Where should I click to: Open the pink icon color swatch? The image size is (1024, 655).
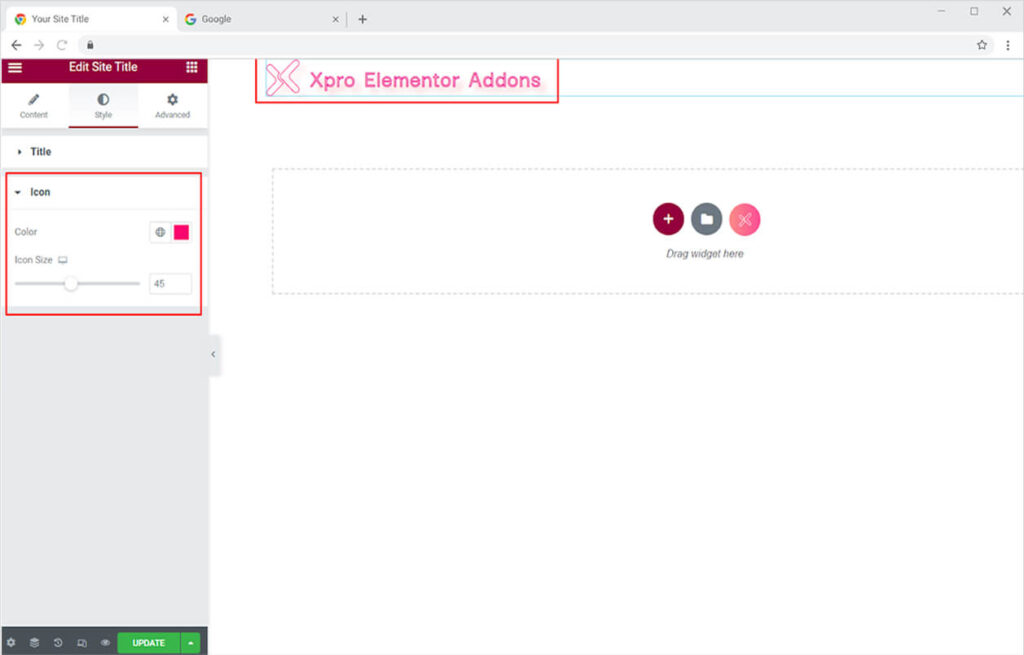click(x=181, y=232)
